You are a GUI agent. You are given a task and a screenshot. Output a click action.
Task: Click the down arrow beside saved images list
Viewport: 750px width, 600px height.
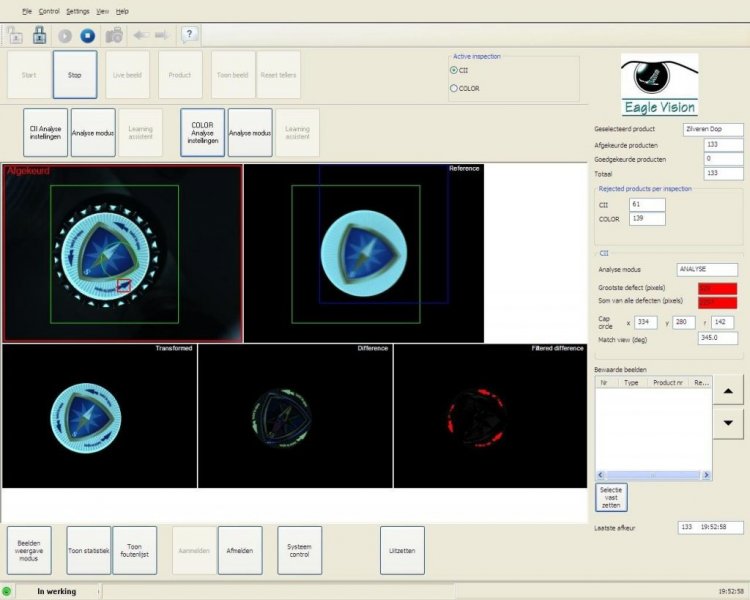(728, 423)
